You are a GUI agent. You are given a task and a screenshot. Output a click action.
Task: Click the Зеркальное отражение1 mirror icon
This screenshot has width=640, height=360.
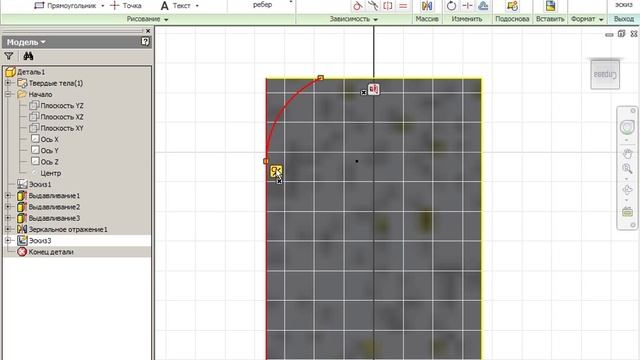pos(22,229)
